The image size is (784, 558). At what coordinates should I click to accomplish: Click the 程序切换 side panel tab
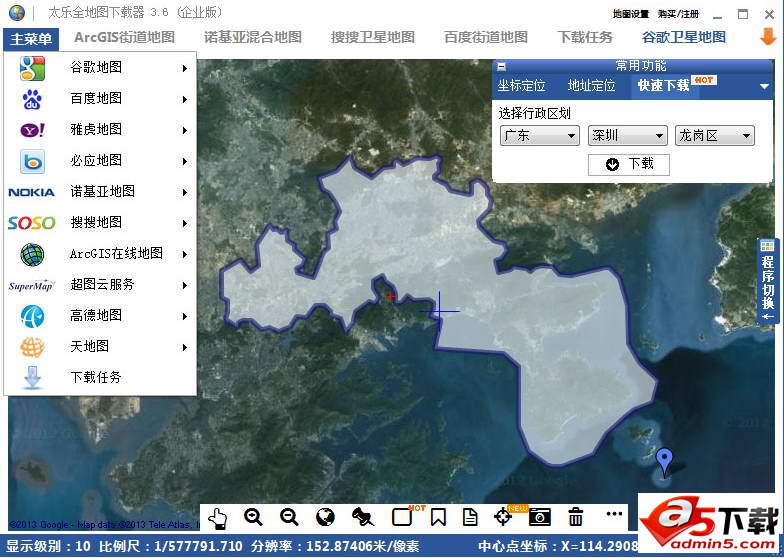(768, 281)
